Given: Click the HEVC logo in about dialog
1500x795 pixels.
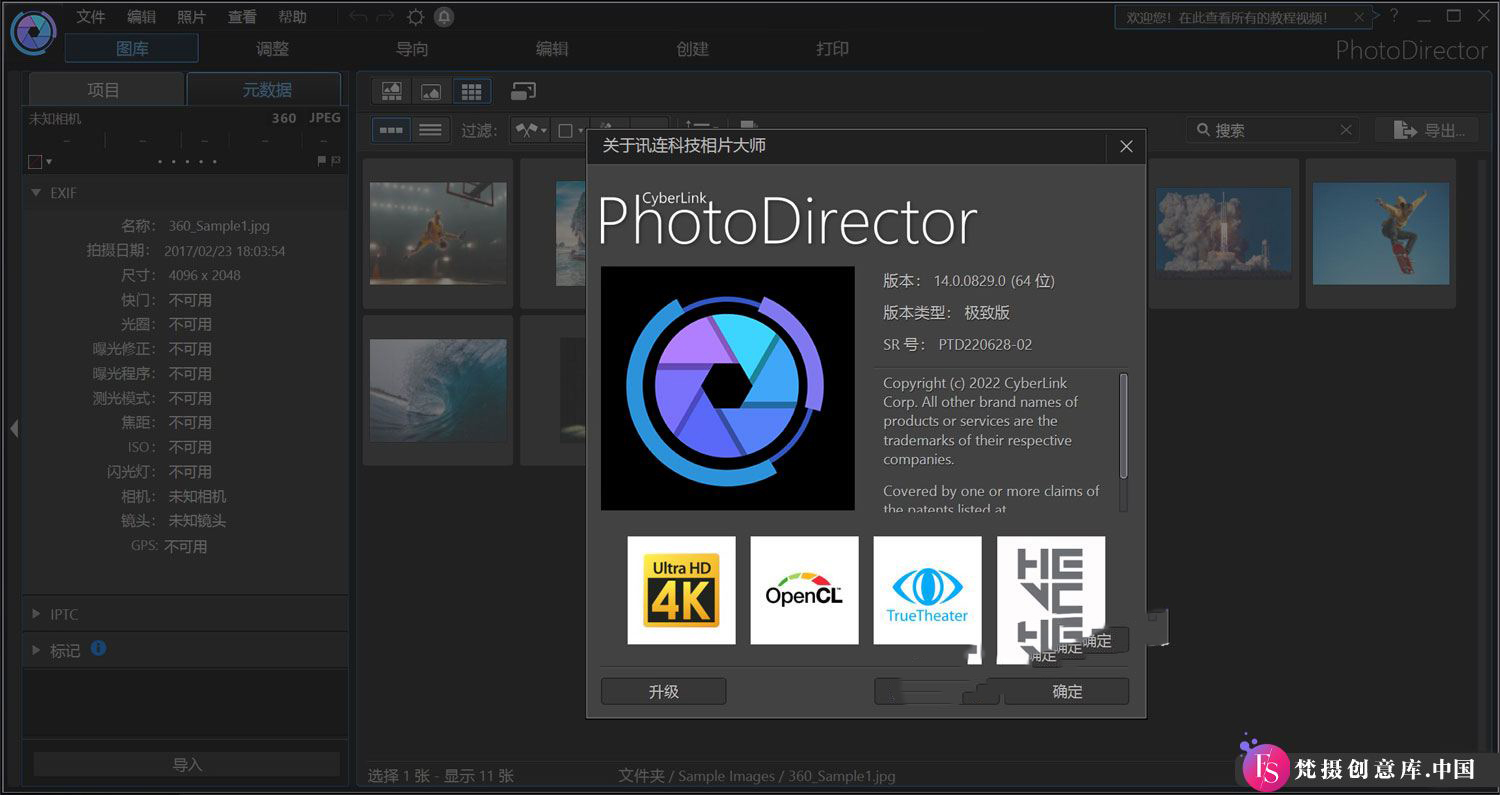Looking at the screenshot, I should (x=1050, y=598).
